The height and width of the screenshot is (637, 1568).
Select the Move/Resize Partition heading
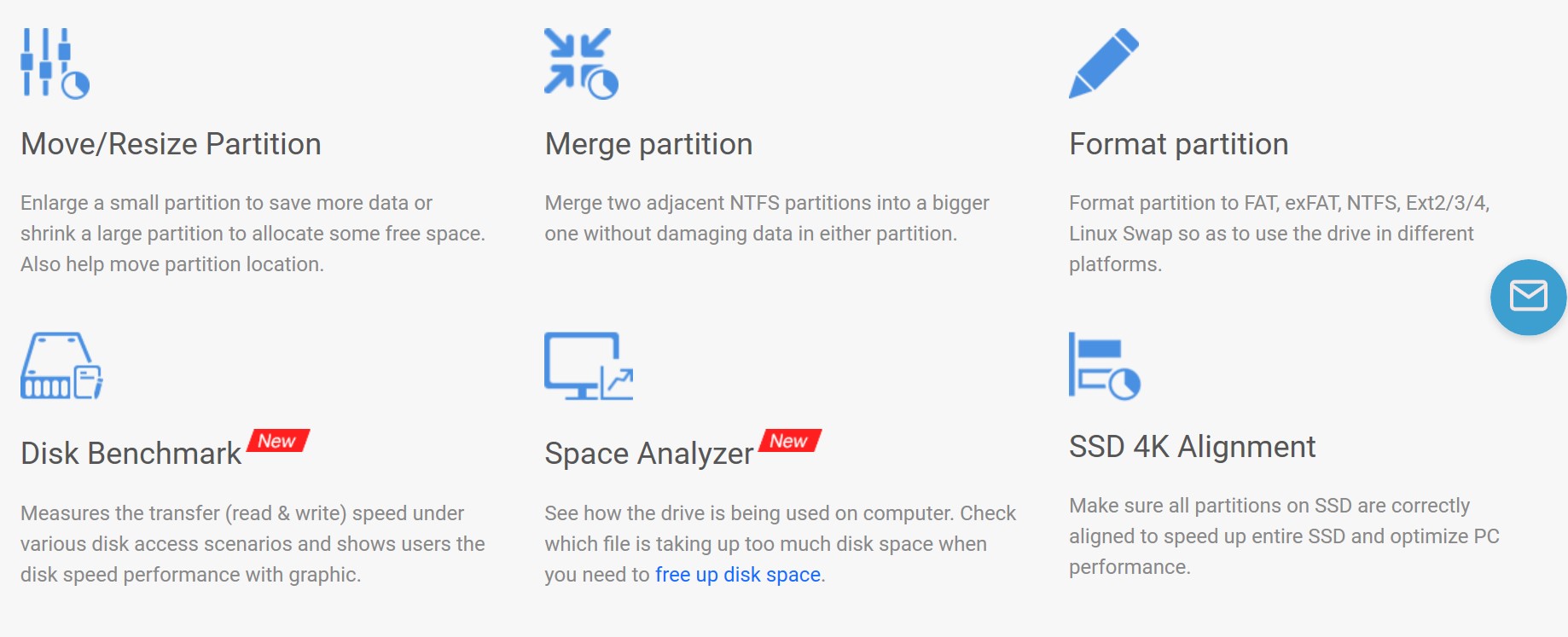[x=171, y=144]
